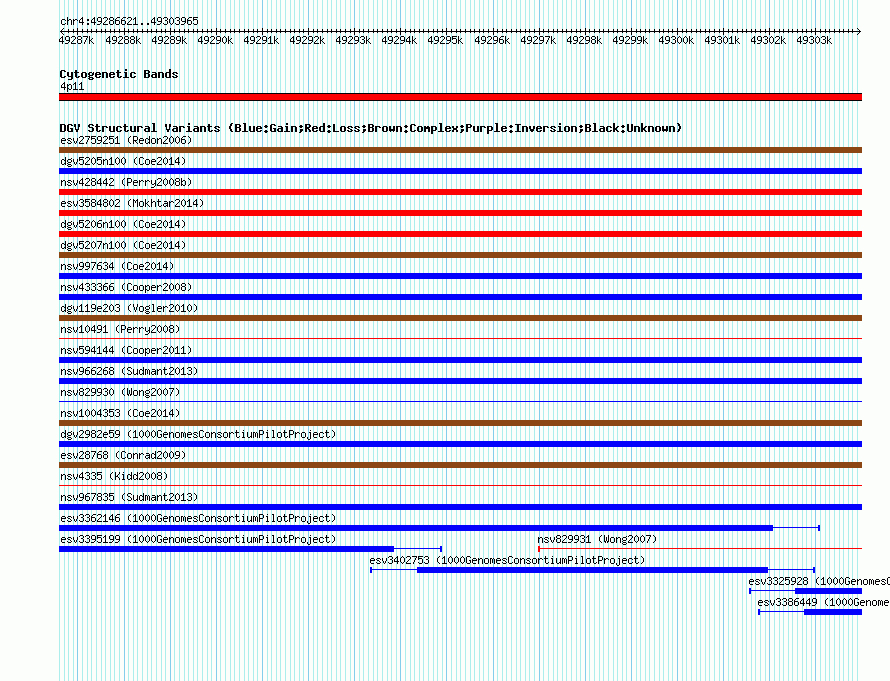The height and width of the screenshot is (681, 890).
Task: Click the left arrowhead of the ruler
Action: point(62,31)
